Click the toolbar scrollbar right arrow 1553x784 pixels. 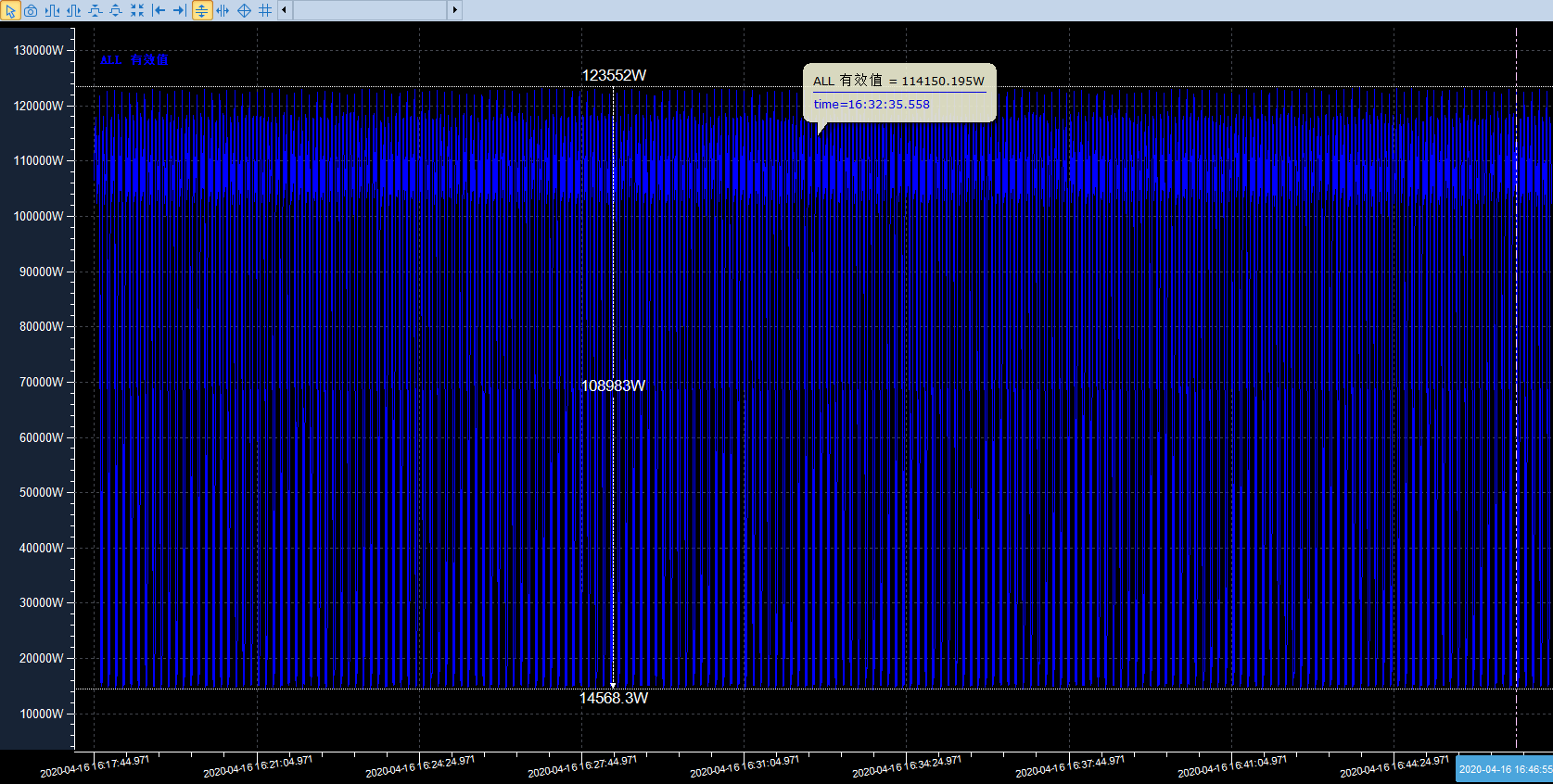[x=454, y=10]
